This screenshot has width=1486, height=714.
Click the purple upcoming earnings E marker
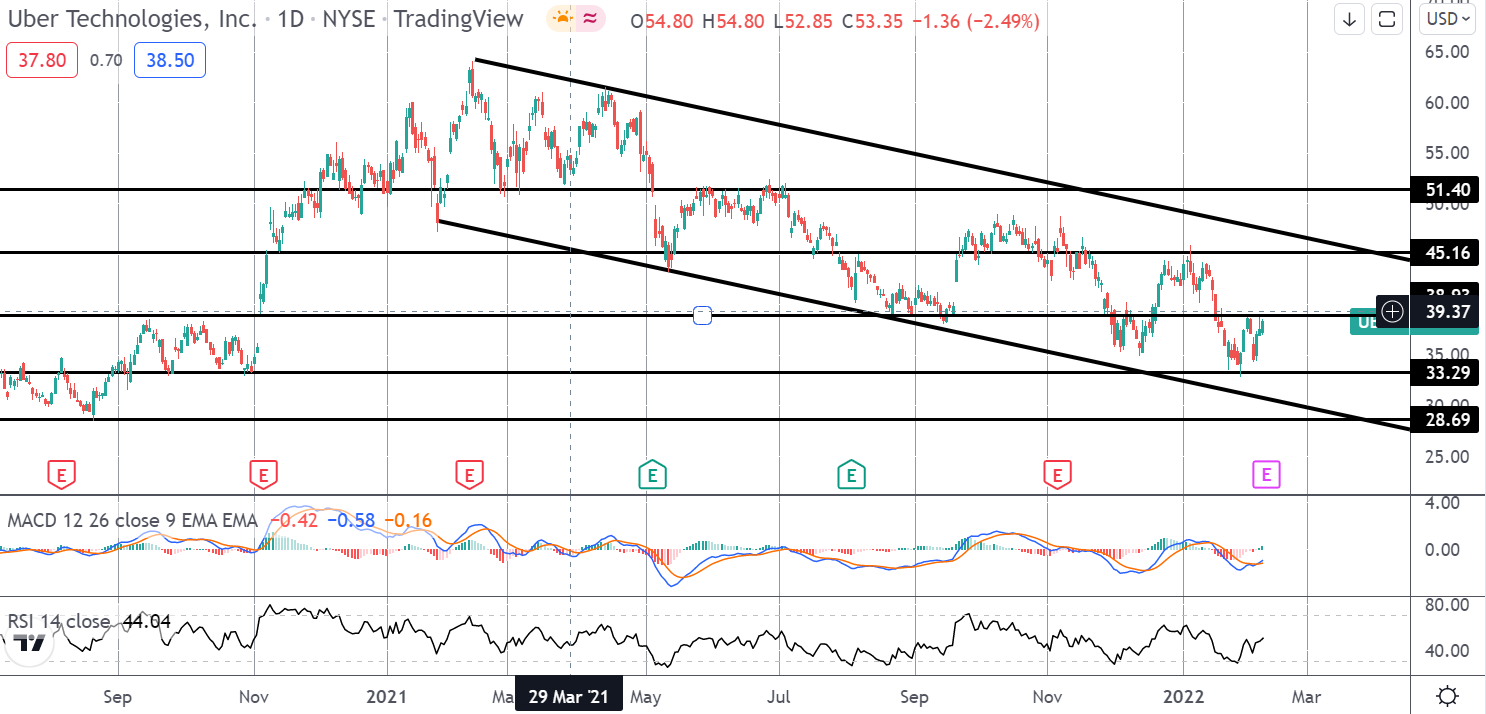pos(1266,474)
